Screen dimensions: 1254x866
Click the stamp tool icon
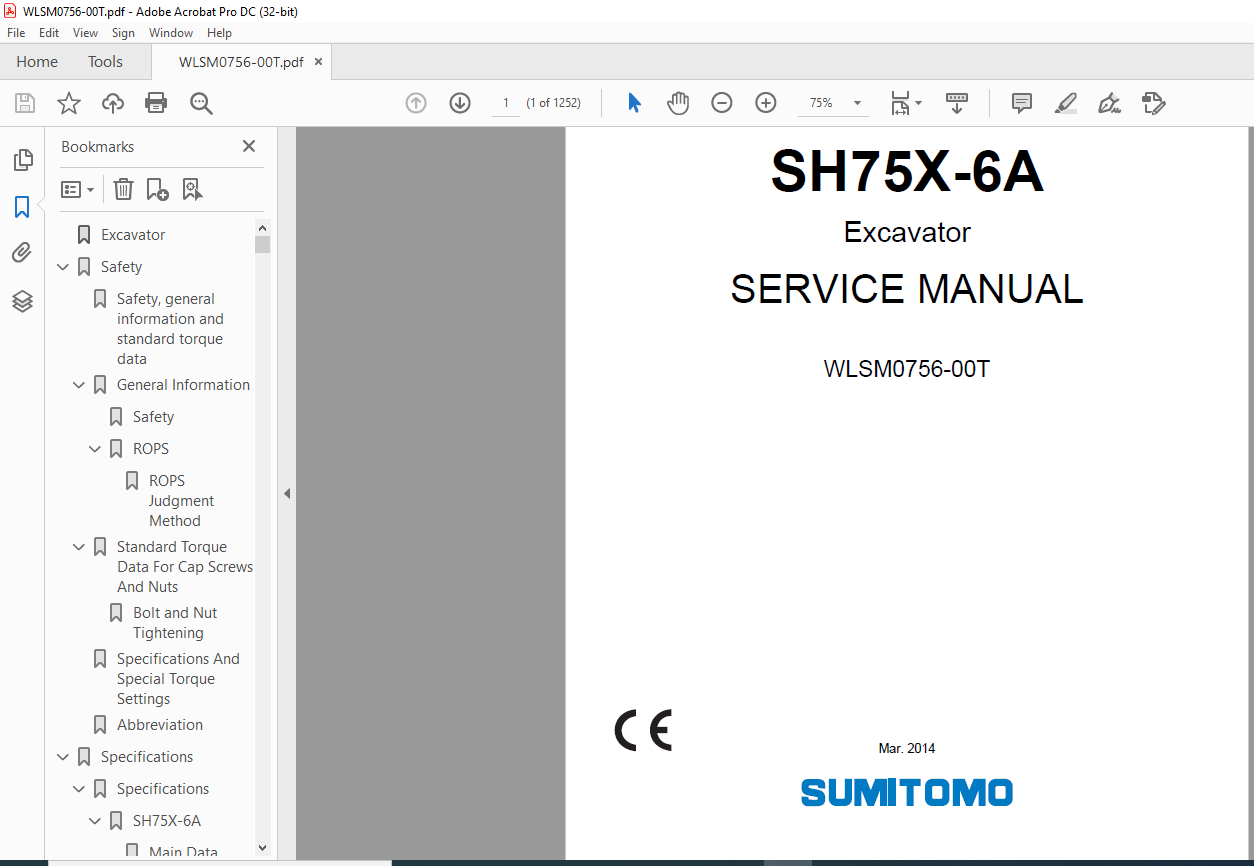[1153, 103]
